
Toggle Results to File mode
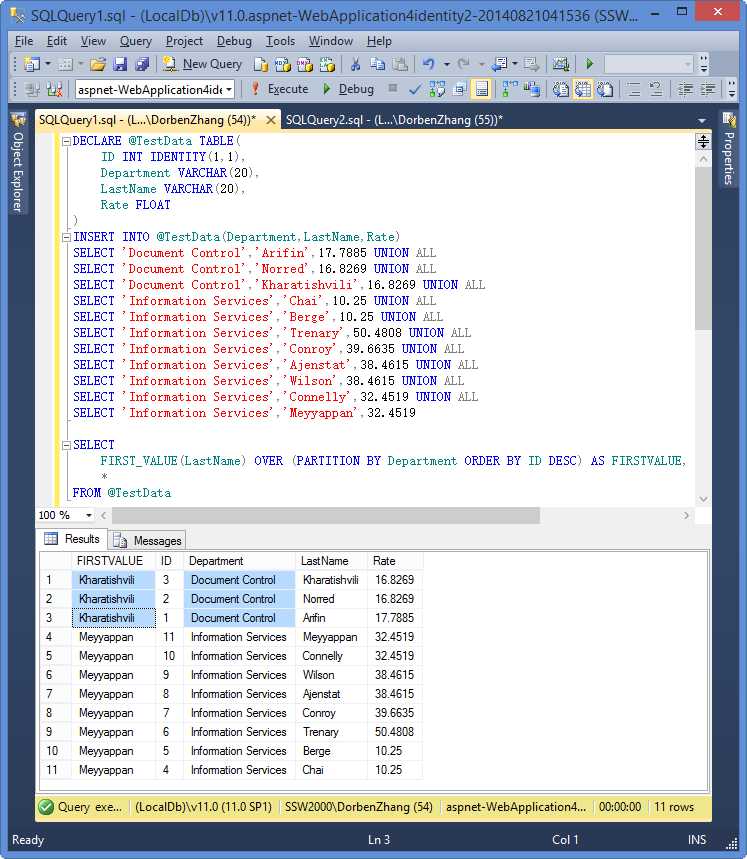click(605, 89)
